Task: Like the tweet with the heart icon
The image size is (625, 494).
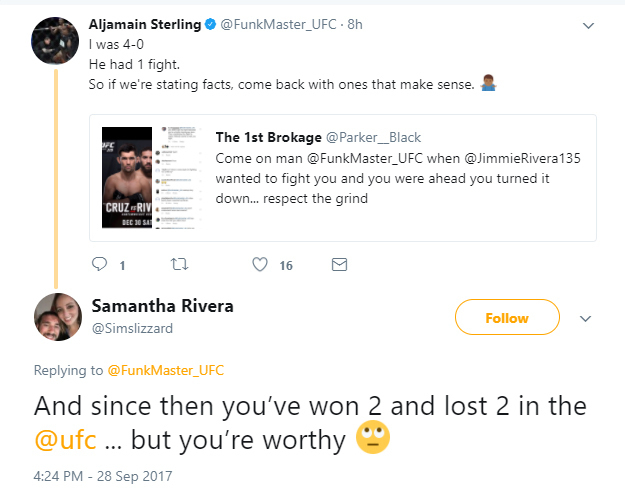Action: coord(260,264)
